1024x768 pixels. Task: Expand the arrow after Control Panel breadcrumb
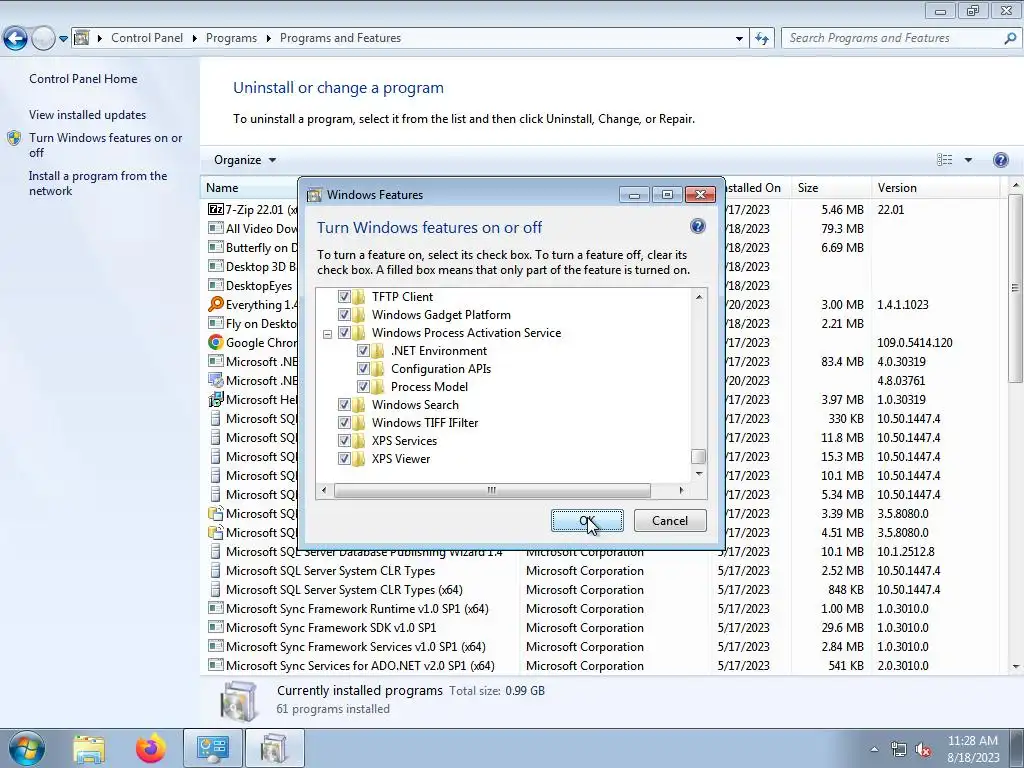[x=195, y=39]
